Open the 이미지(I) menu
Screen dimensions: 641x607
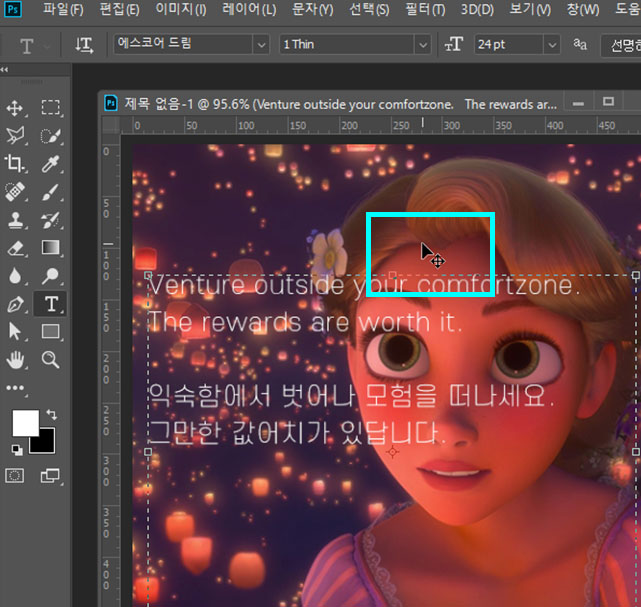[181, 9]
